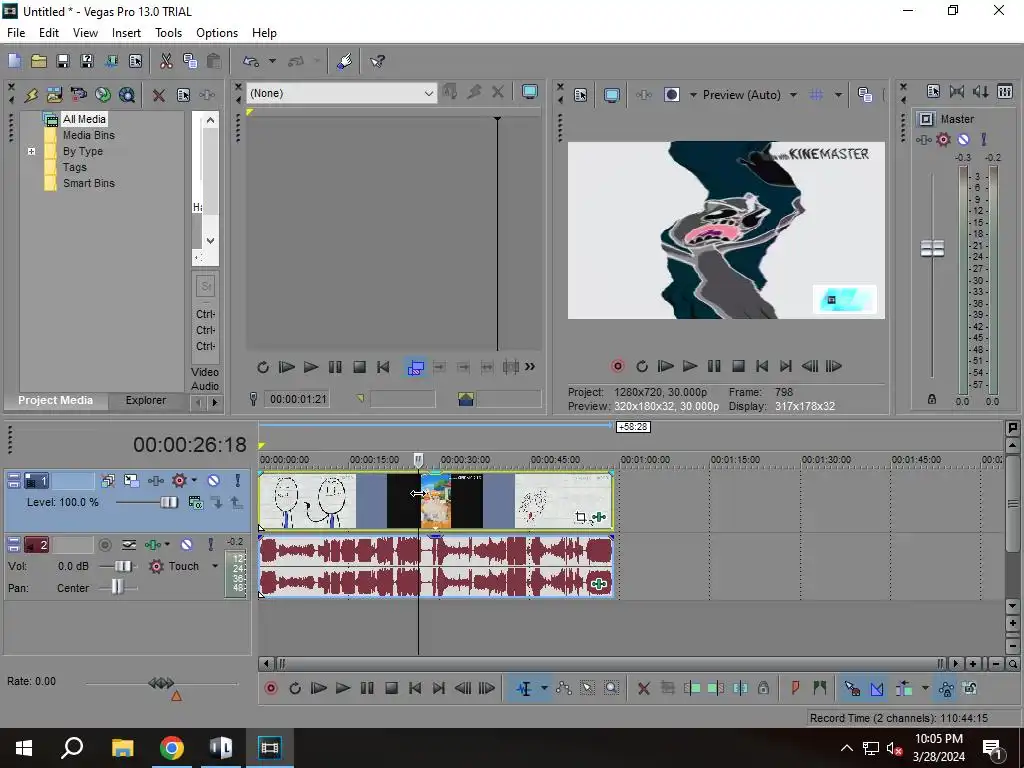Click the New project icon

pyautogui.click(x=14, y=61)
